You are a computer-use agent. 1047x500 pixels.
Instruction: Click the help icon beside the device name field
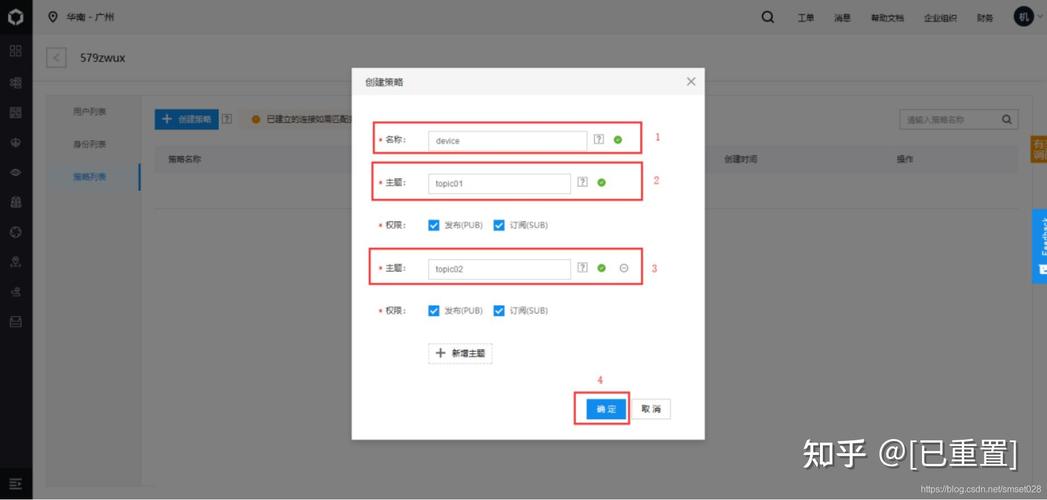coord(598,140)
